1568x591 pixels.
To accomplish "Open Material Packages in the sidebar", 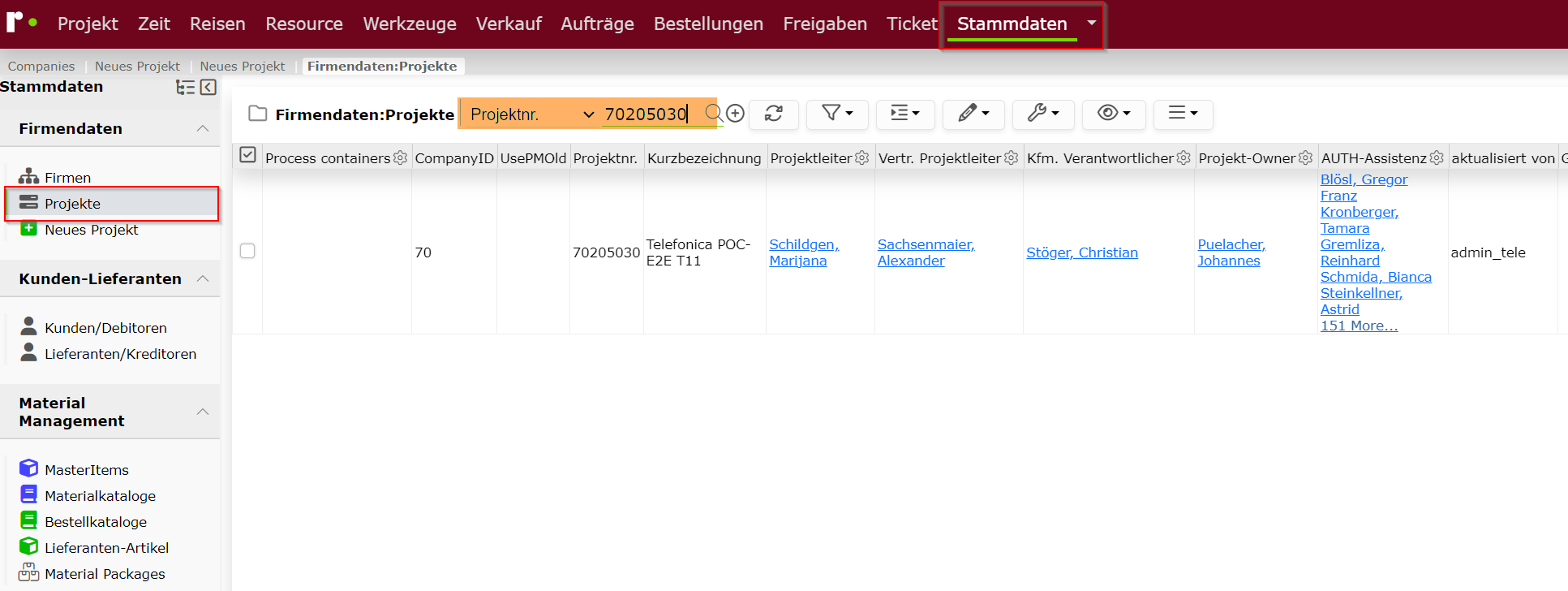I will [x=105, y=574].
